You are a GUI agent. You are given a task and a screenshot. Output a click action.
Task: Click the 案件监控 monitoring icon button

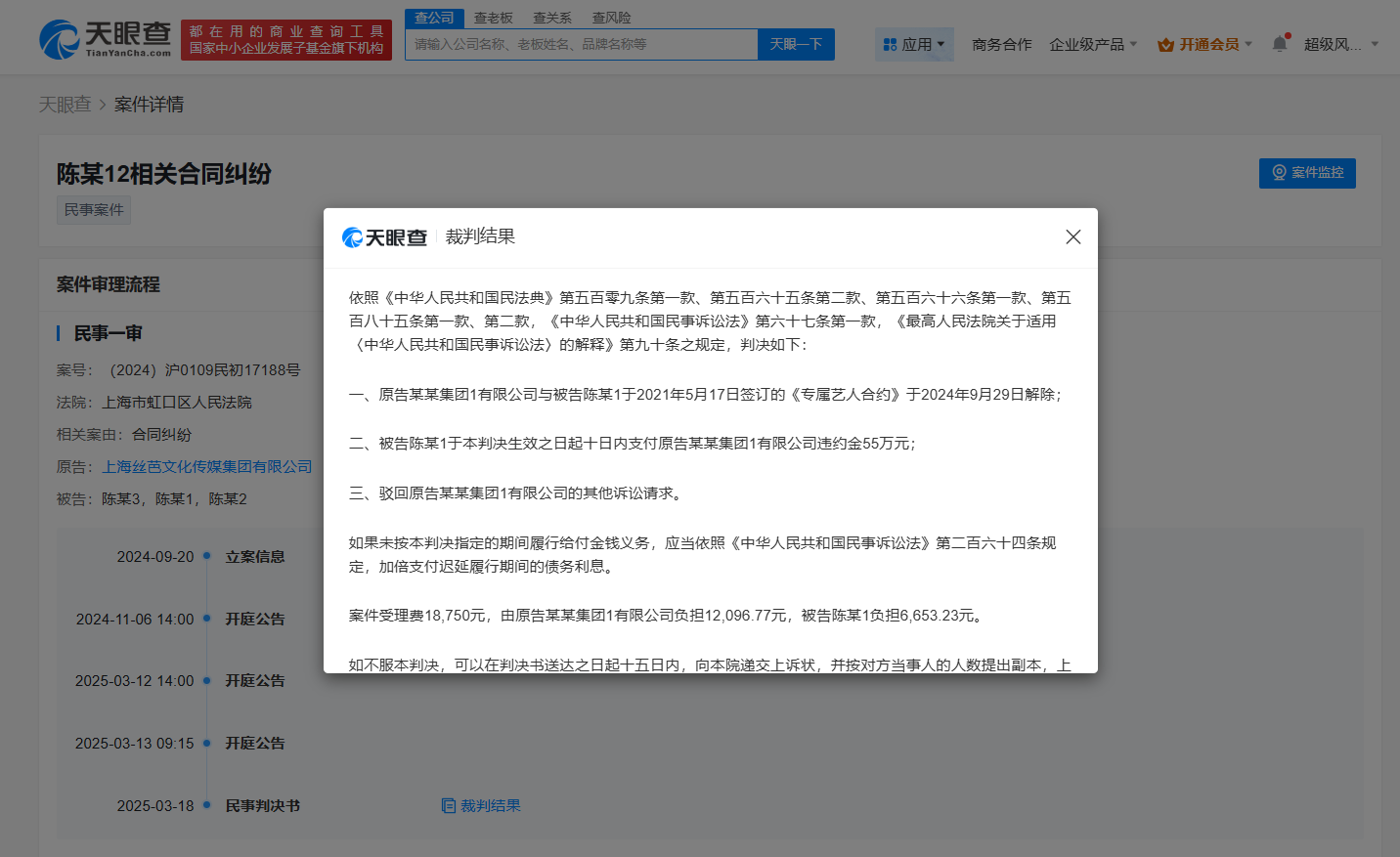[1277, 173]
